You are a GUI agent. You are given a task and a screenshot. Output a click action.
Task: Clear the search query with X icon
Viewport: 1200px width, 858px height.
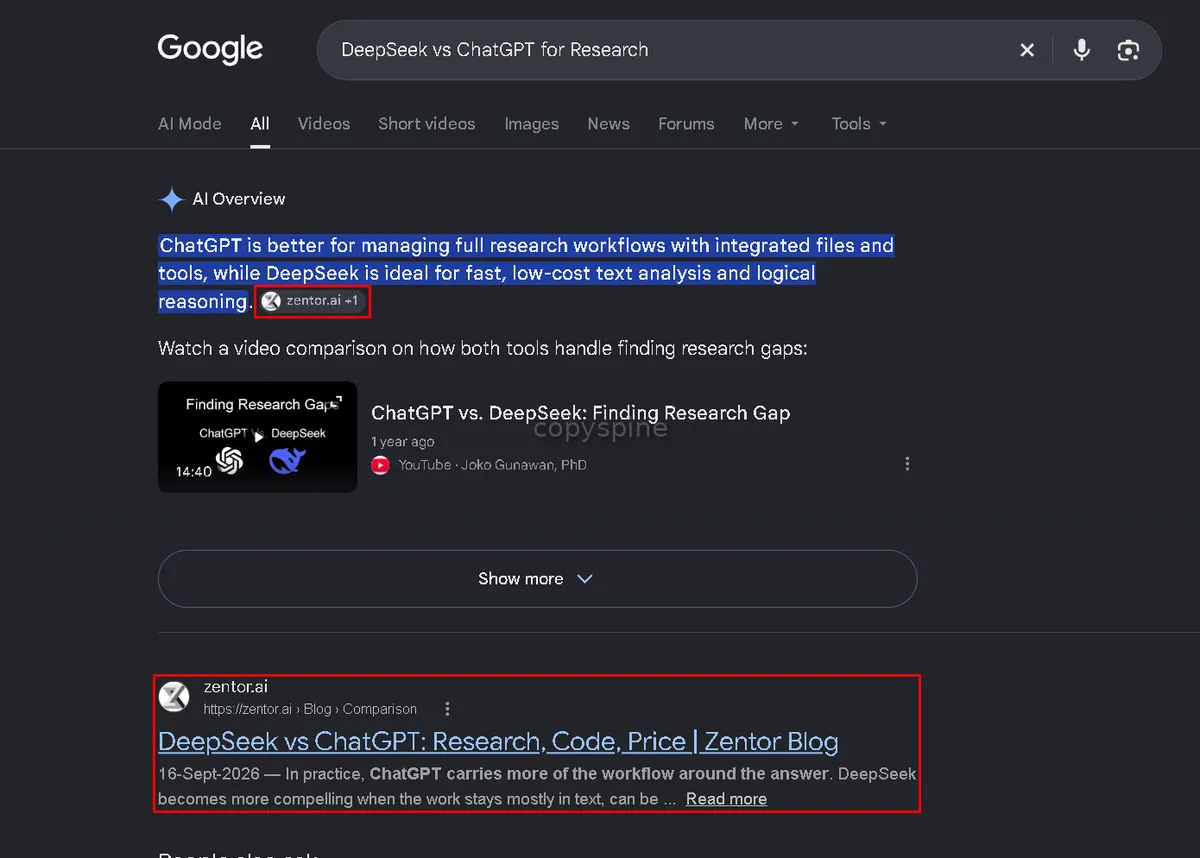click(x=1027, y=50)
